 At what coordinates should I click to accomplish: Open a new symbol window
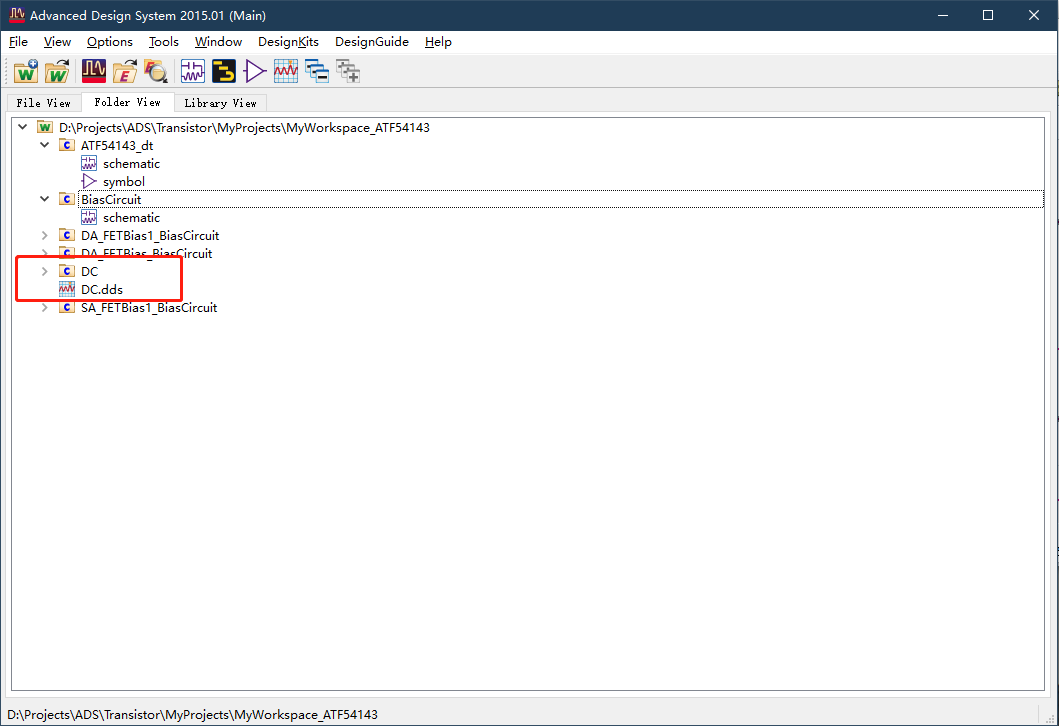(x=254, y=71)
